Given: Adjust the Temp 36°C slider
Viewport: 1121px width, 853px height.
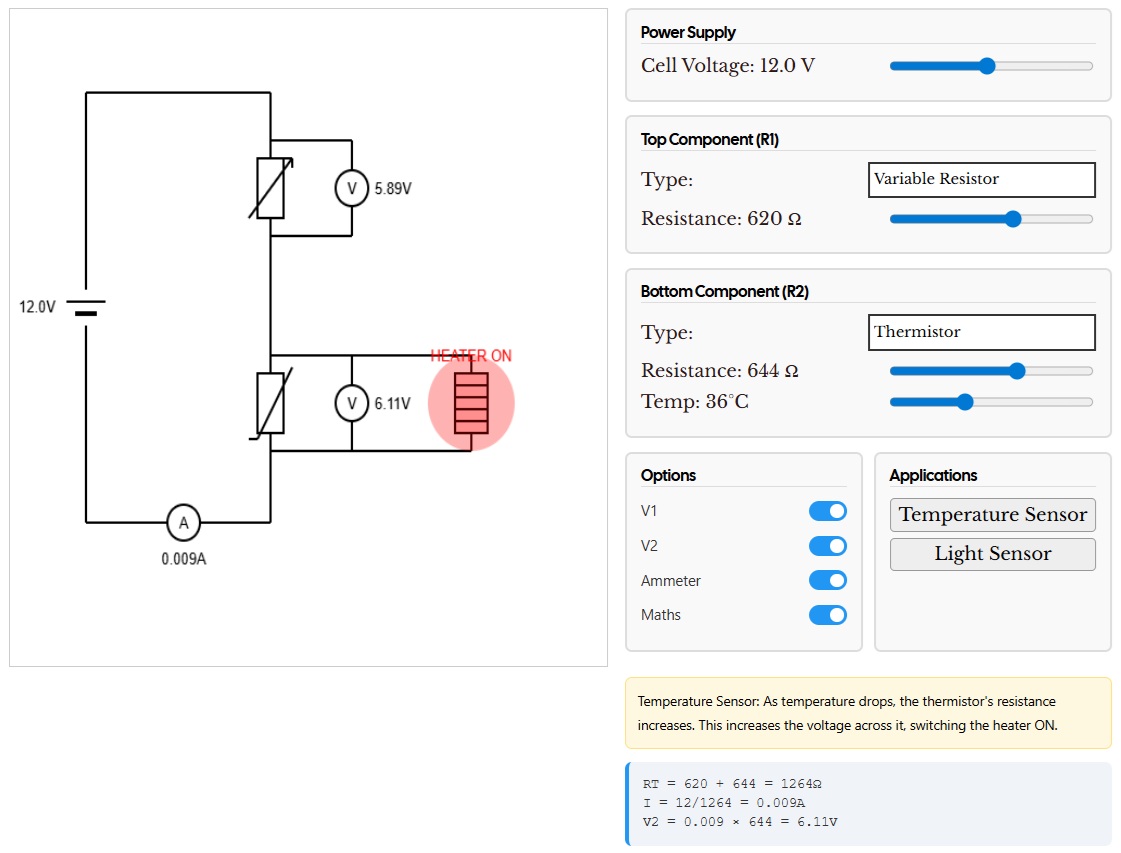Looking at the screenshot, I should click(991, 402).
